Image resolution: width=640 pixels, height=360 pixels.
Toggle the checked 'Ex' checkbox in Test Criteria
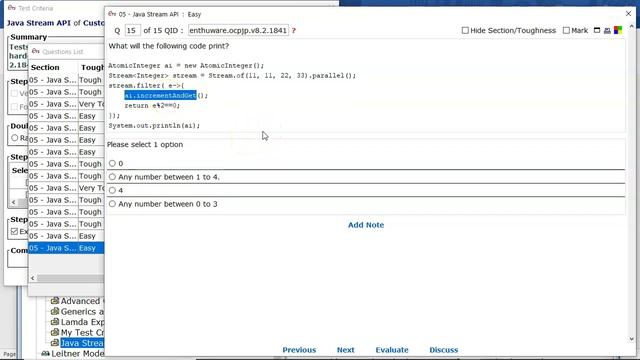pyautogui.click(x=14, y=231)
